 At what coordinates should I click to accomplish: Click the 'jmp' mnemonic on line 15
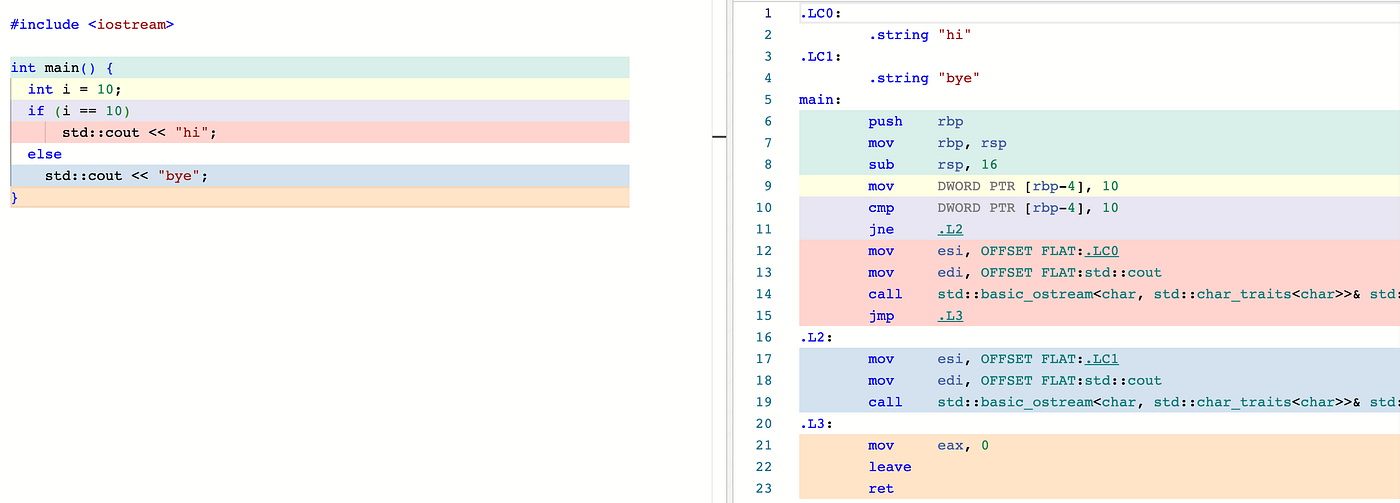tap(881, 316)
